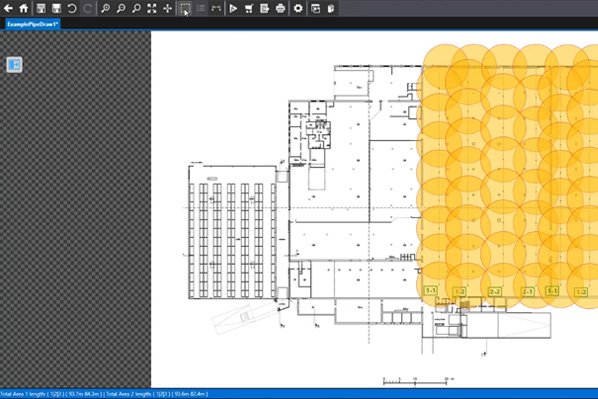Select the pan four-arrow move tool
This screenshot has height=399, width=598.
pyautogui.click(x=167, y=8)
